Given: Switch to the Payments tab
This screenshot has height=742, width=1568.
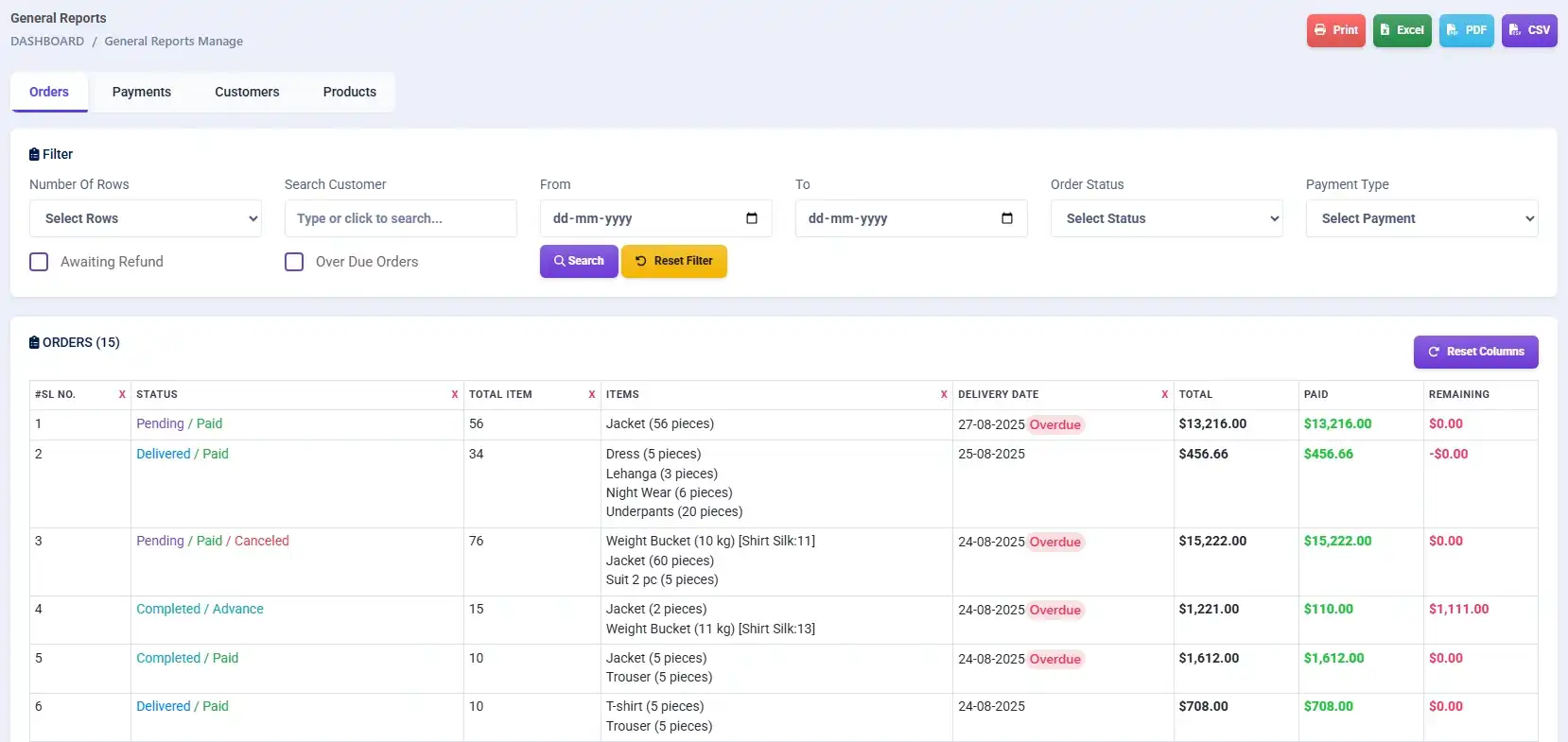Looking at the screenshot, I should [142, 92].
